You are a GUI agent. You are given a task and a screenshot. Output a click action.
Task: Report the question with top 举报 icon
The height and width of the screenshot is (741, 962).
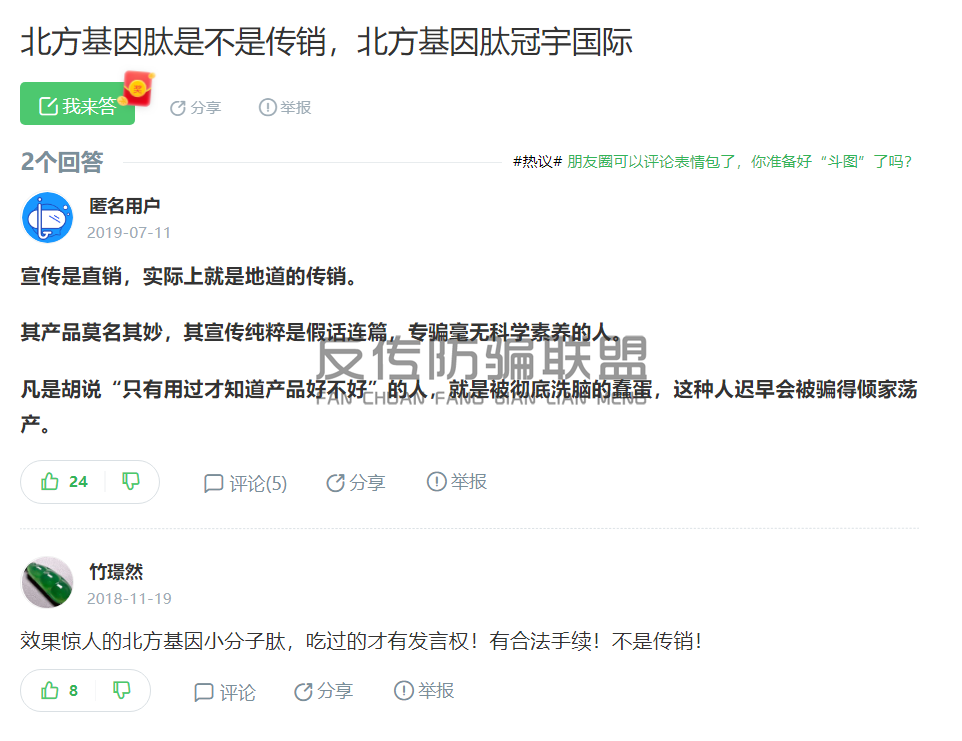tap(285, 107)
